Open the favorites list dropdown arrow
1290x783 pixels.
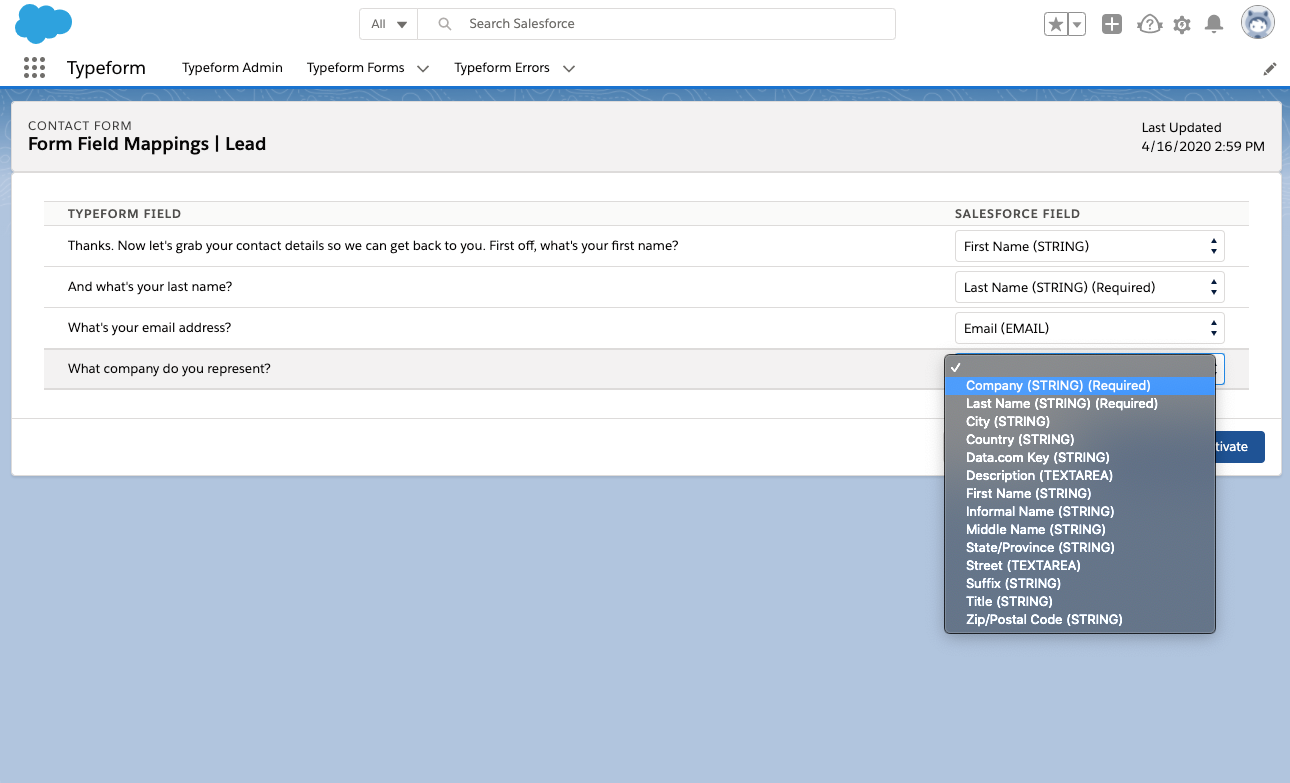click(x=1077, y=24)
